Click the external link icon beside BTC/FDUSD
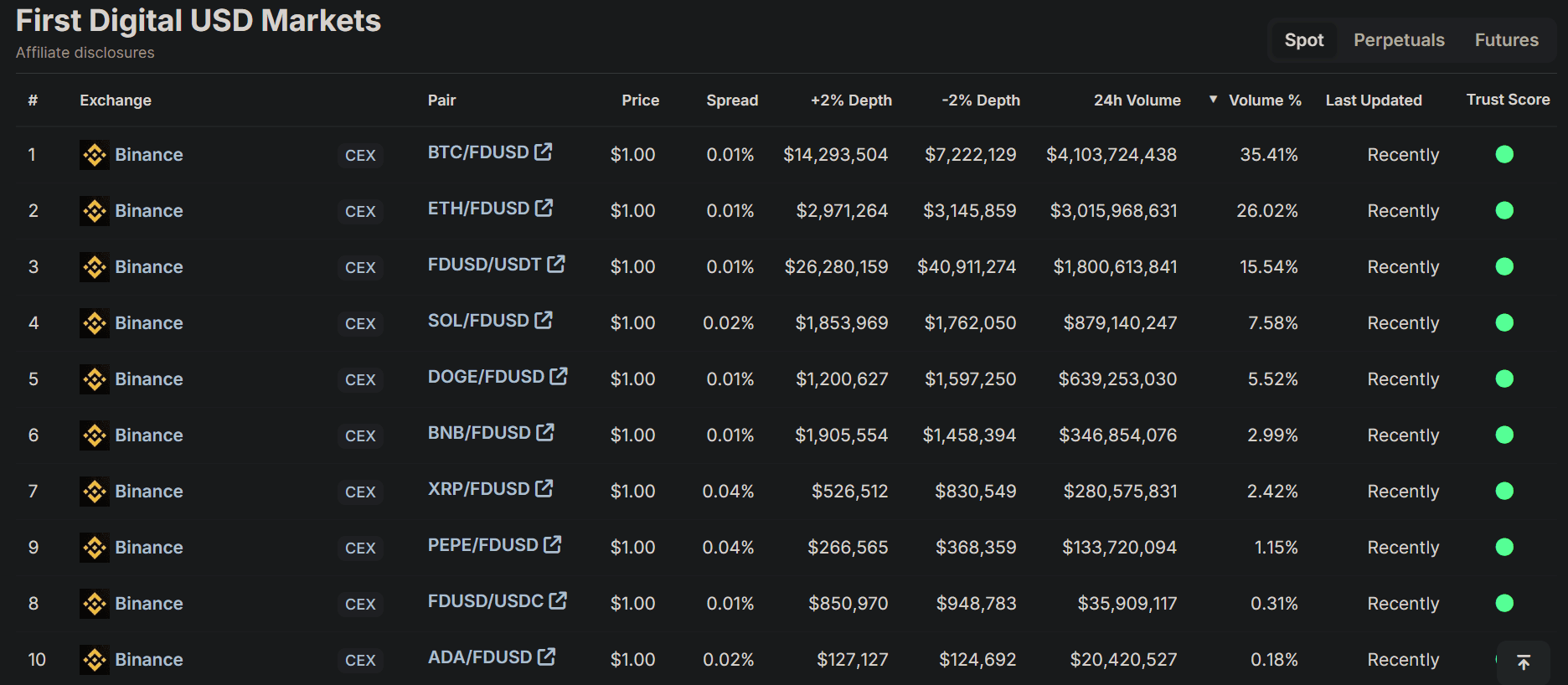 tap(544, 152)
